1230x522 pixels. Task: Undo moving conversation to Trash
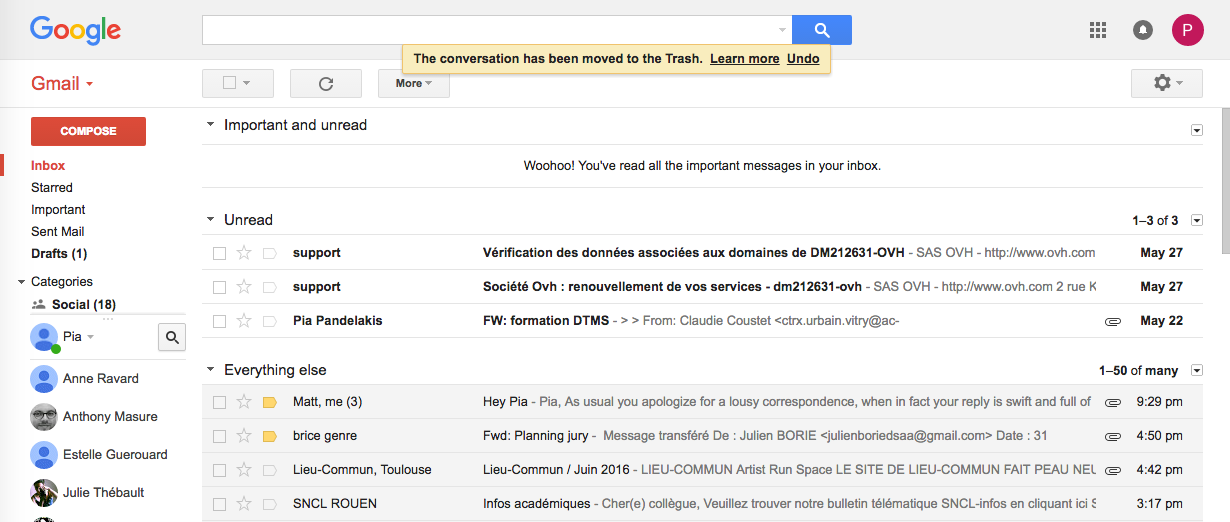(803, 58)
